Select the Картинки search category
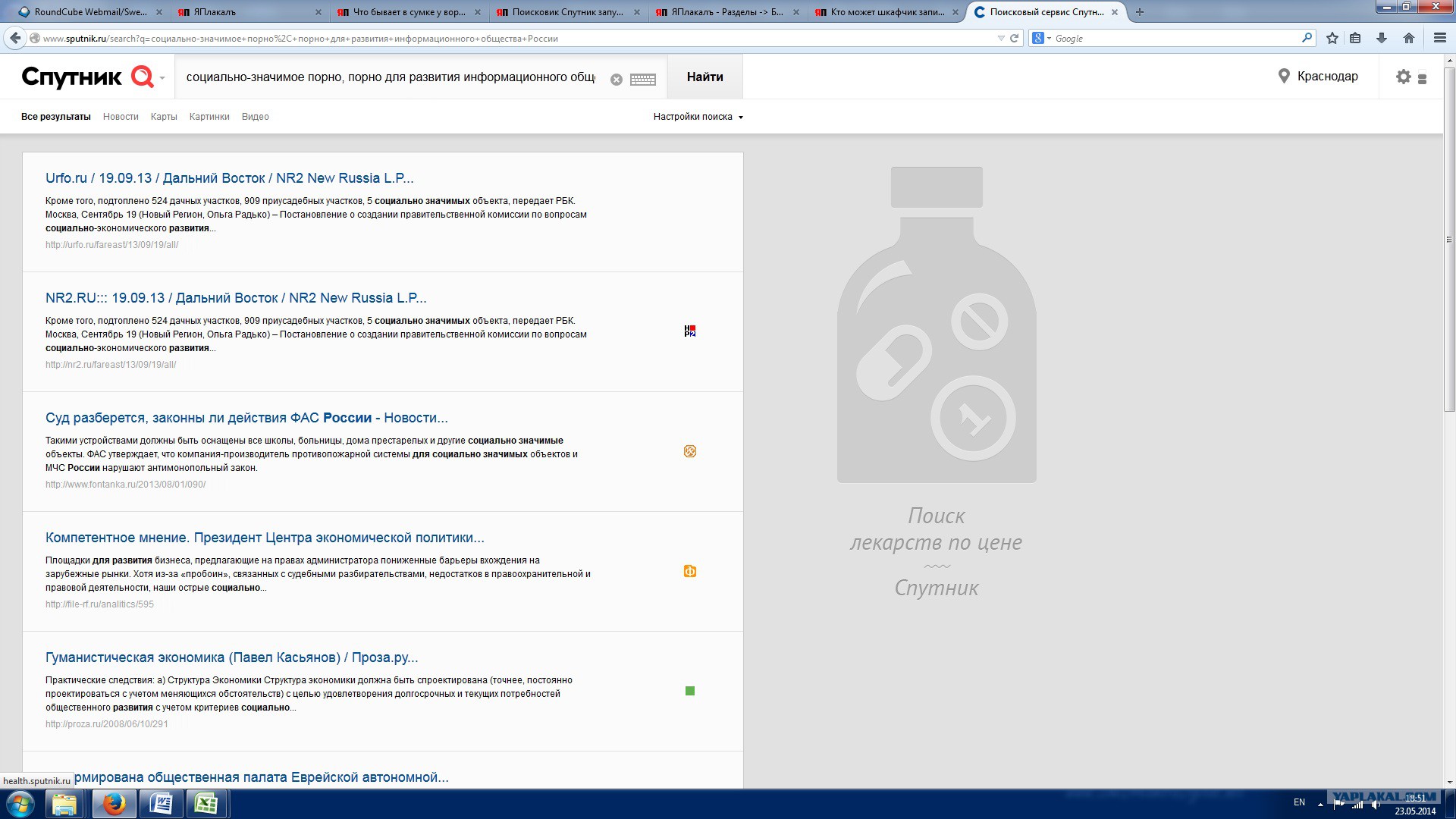The height and width of the screenshot is (819, 1456). (x=209, y=117)
